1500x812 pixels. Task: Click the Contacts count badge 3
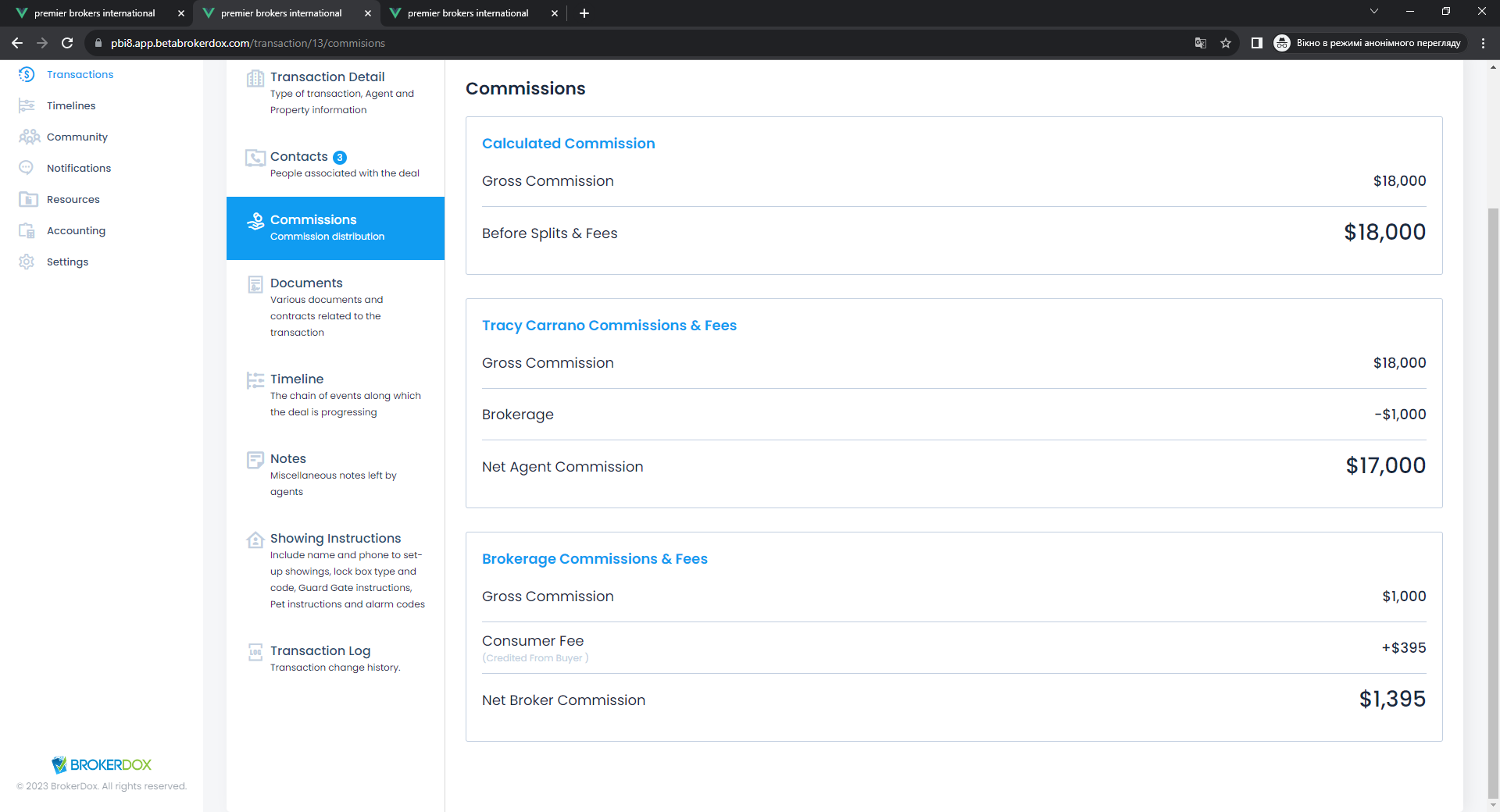click(x=340, y=158)
